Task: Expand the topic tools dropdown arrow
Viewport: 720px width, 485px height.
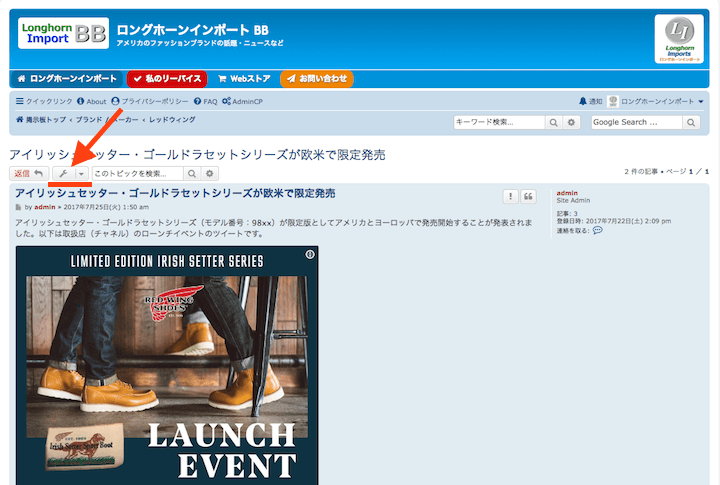Action: click(x=81, y=174)
